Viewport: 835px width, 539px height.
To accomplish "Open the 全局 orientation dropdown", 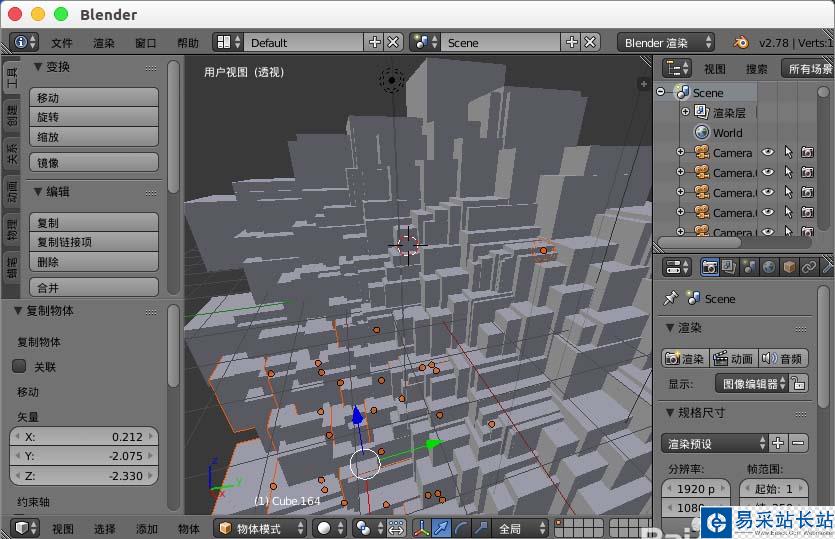I will point(519,528).
